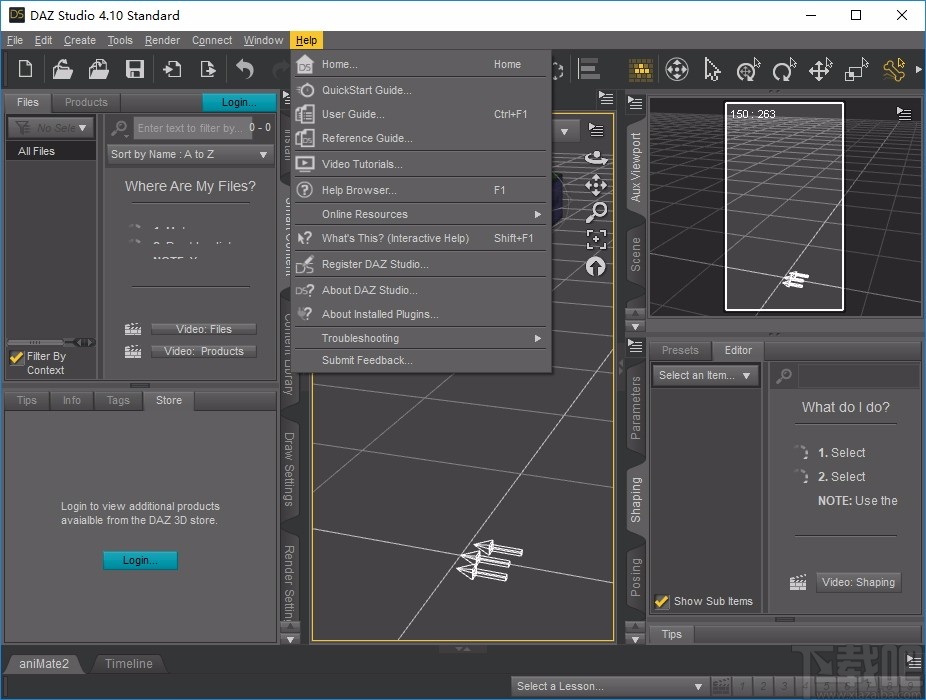Open the Select an Item dropdown

pyautogui.click(x=705, y=375)
